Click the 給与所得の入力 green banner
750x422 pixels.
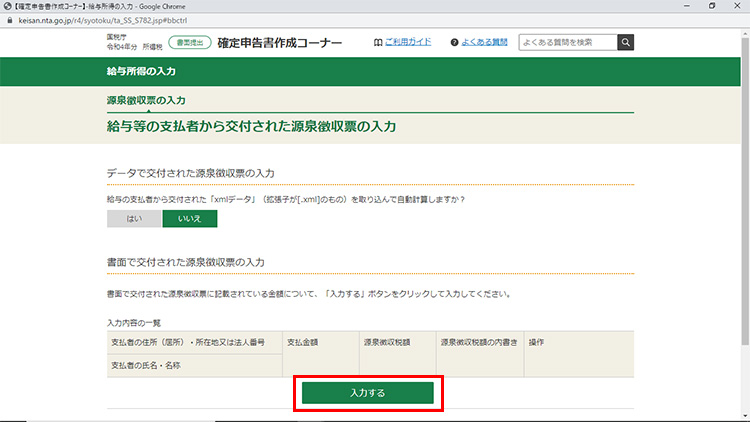coord(141,73)
